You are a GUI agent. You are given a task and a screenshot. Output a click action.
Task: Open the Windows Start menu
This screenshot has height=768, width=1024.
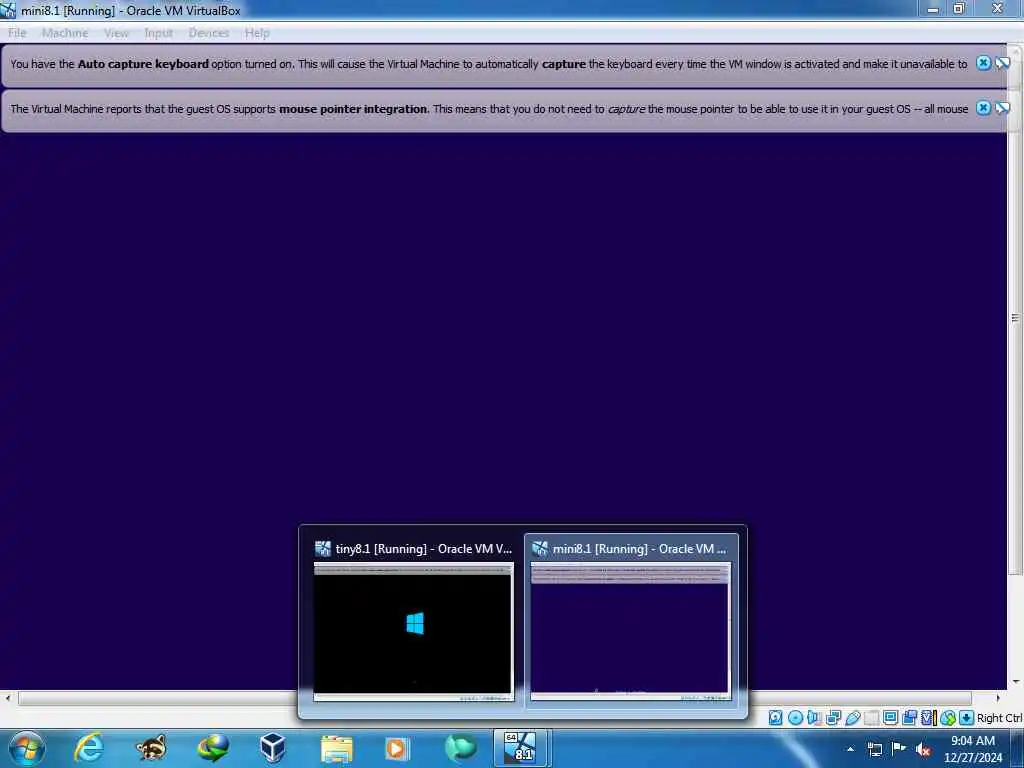pyautogui.click(x=27, y=748)
